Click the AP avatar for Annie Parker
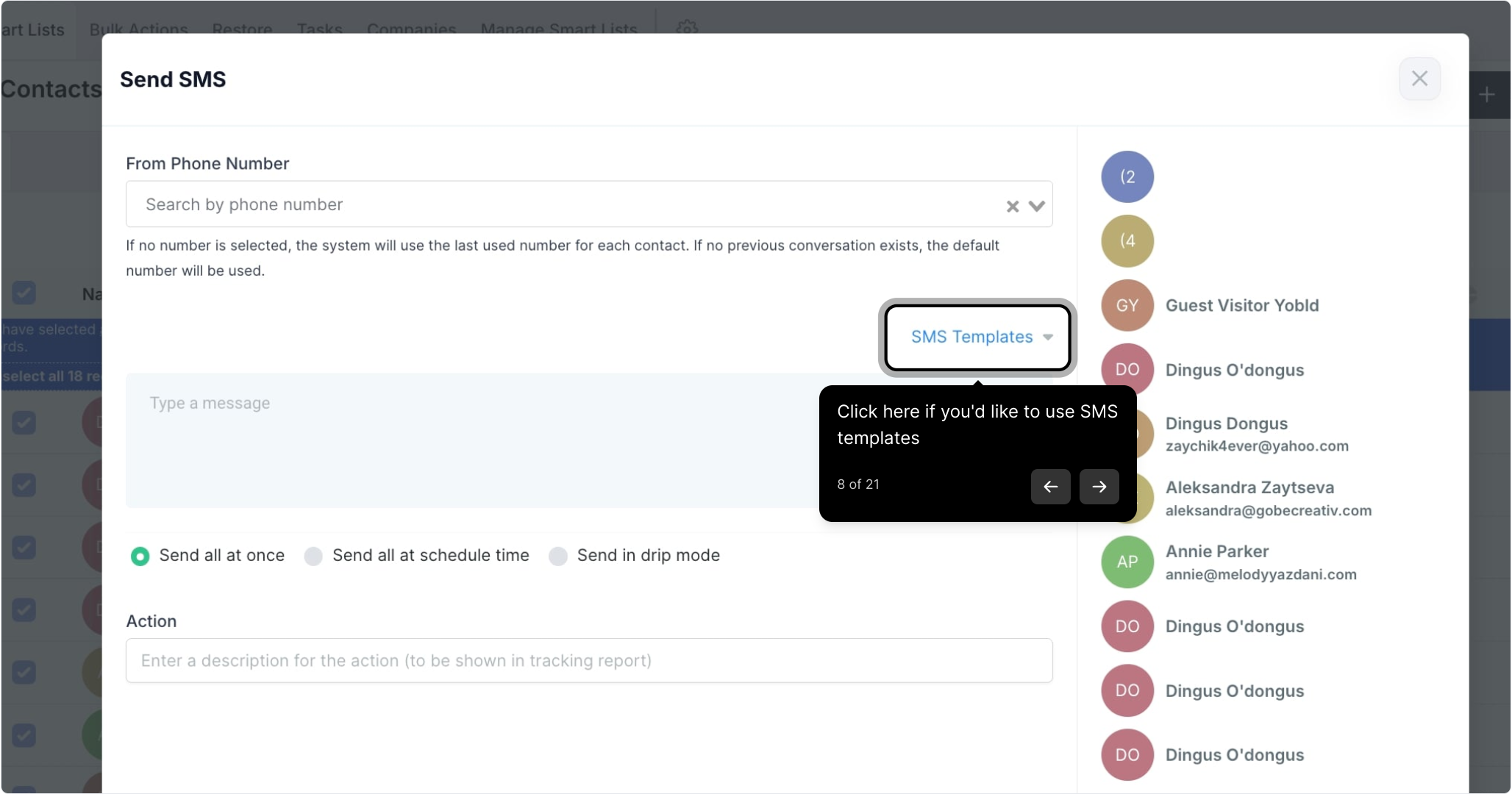 point(1127,562)
